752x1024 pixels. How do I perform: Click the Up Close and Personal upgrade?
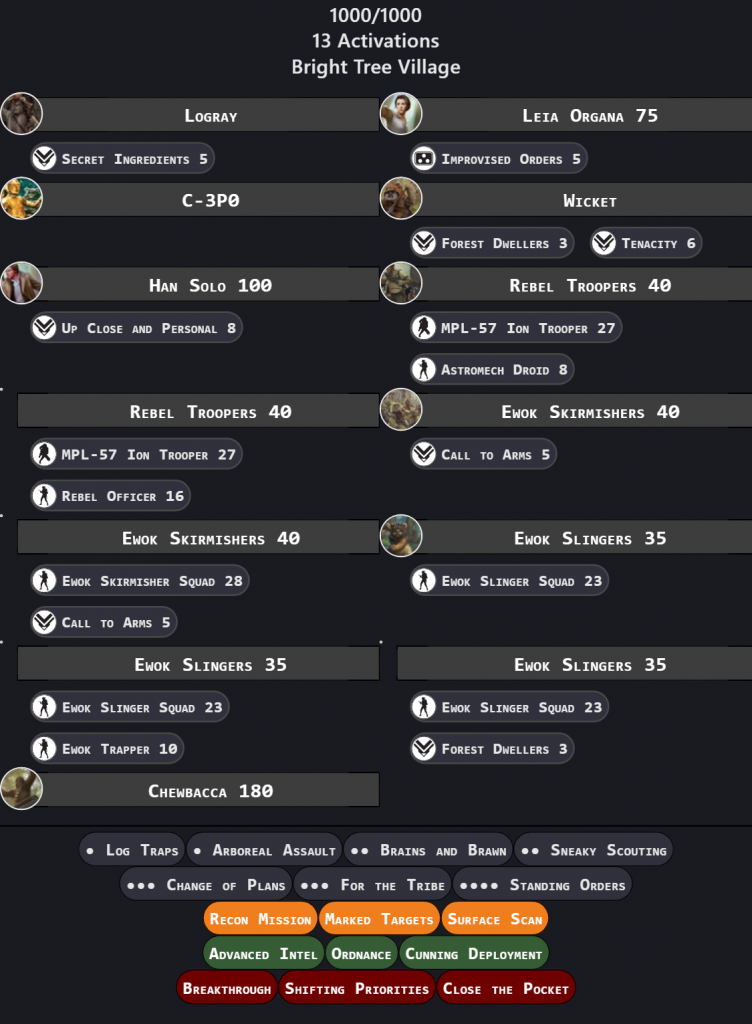point(136,328)
